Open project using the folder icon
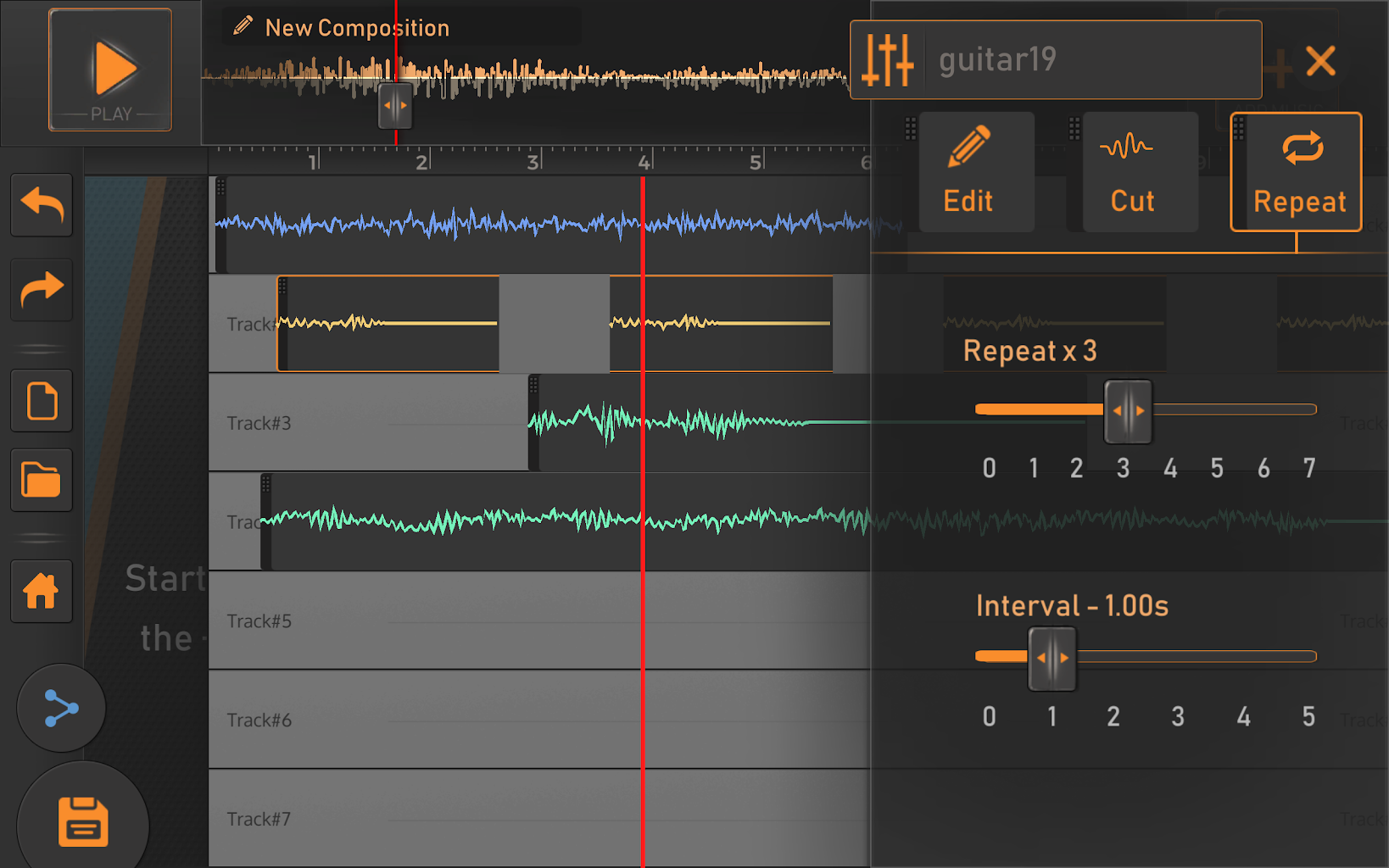1389x868 pixels. point(42,481)
